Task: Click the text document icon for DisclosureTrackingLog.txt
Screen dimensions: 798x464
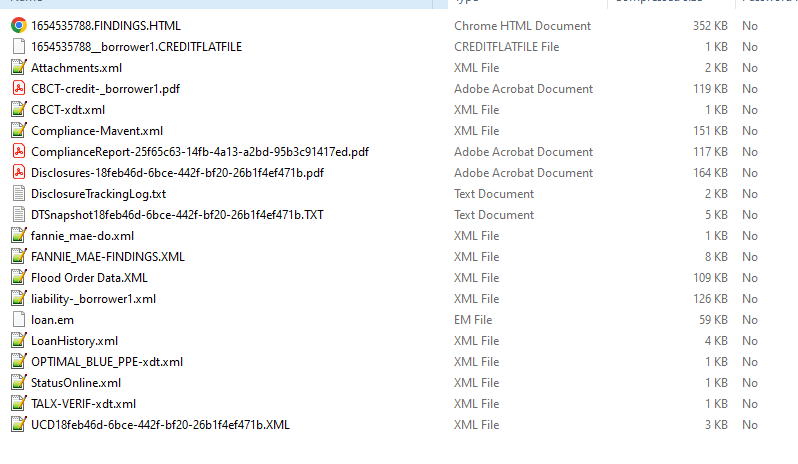Action: click(18, 194)
